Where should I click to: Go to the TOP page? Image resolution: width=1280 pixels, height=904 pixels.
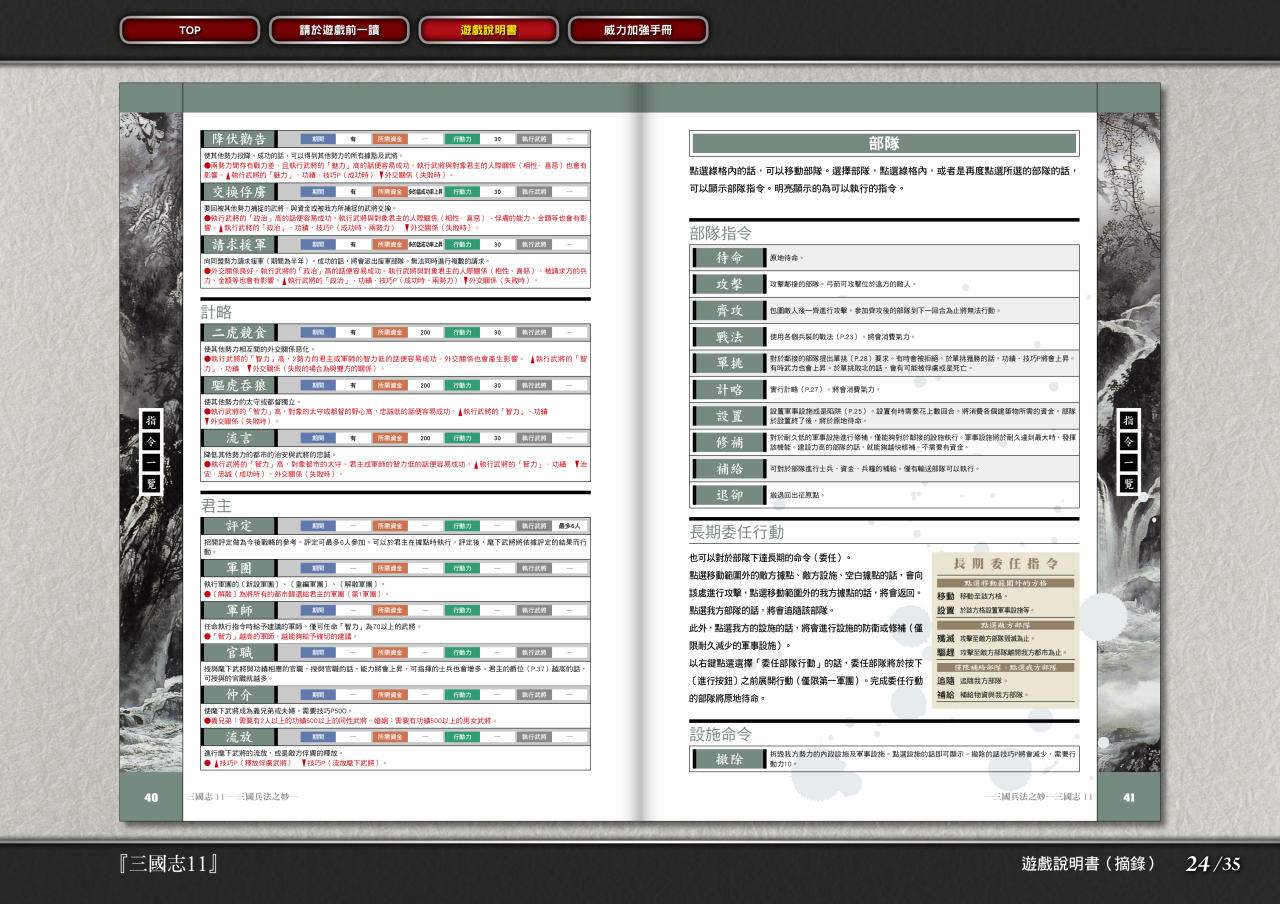coord(190,30)
